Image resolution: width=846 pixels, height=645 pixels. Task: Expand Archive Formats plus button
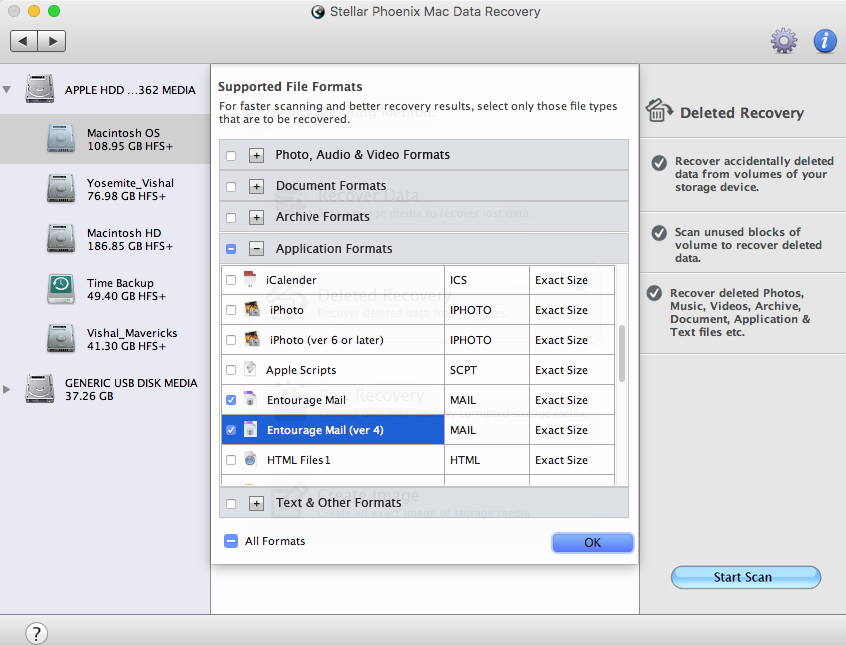[x=256, y=218]
